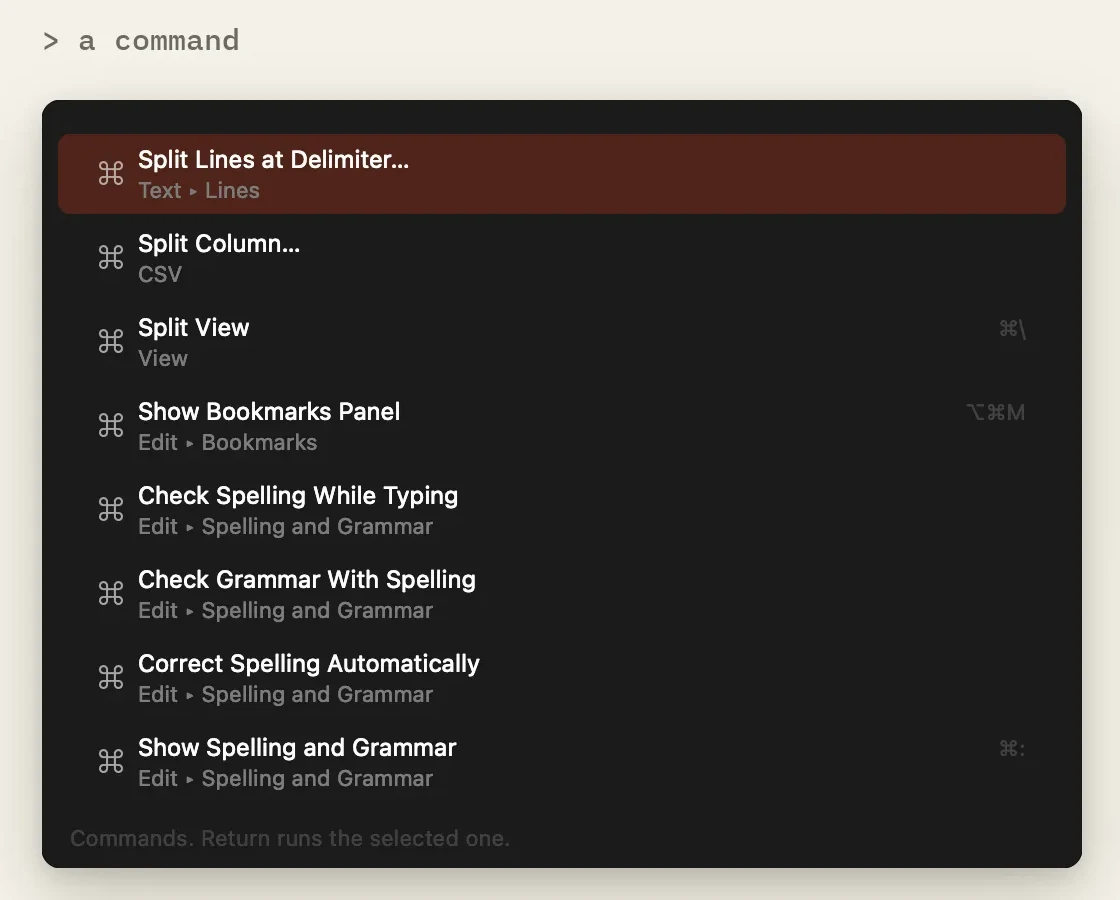The width and height of the screenshot is (1120, 900).
Task: Click the ⌘: shortcut for Show Spelling and Grammar
Action: [x=1012, y=749]
